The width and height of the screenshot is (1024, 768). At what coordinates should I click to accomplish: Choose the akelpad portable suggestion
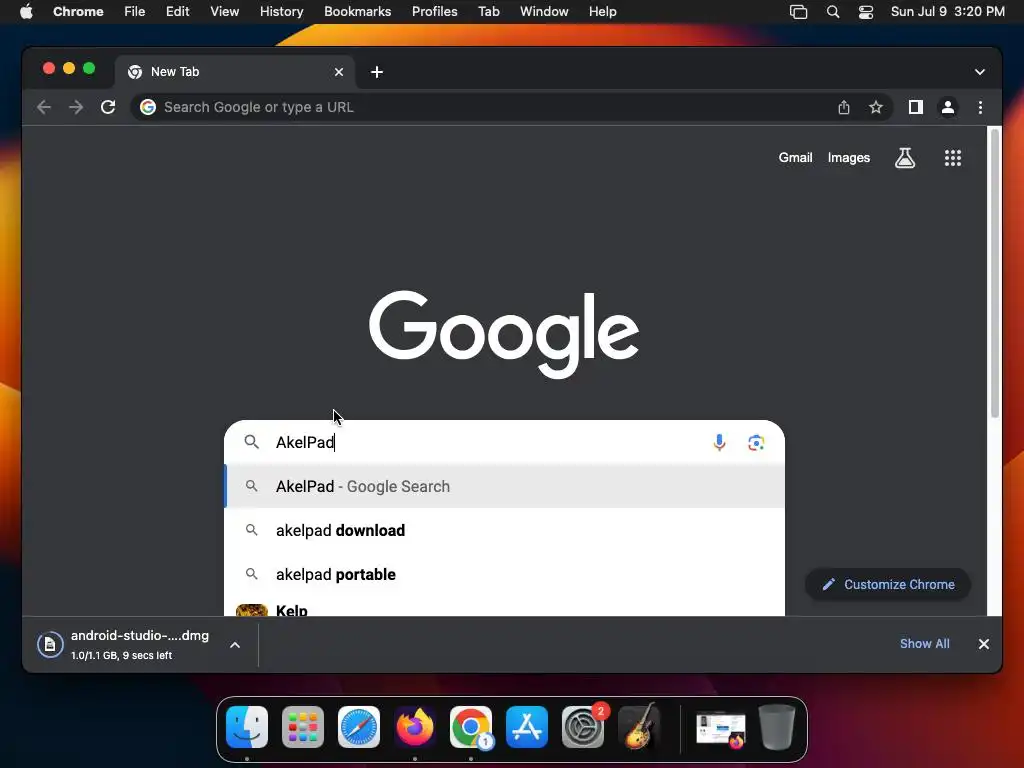point(504,574)
